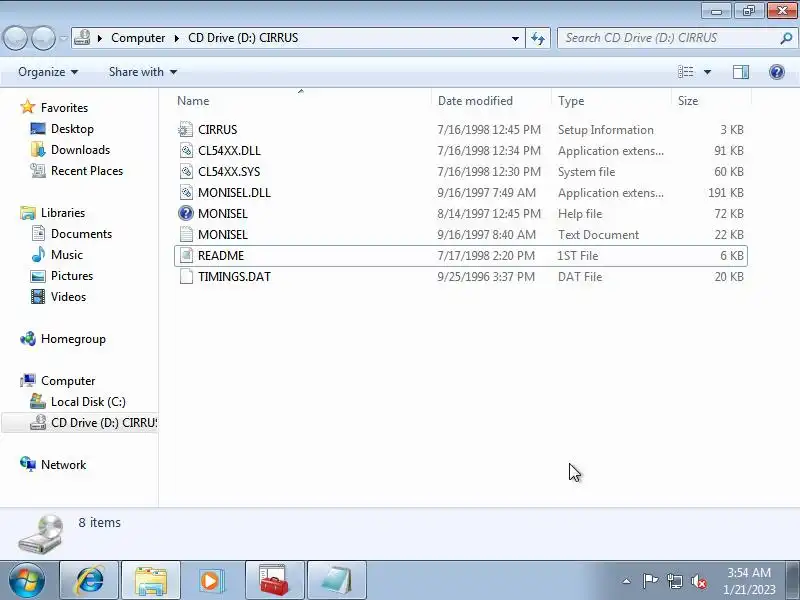Launch Internet Explorer from taskbar

pyautogui.click(x=90, y=581)
